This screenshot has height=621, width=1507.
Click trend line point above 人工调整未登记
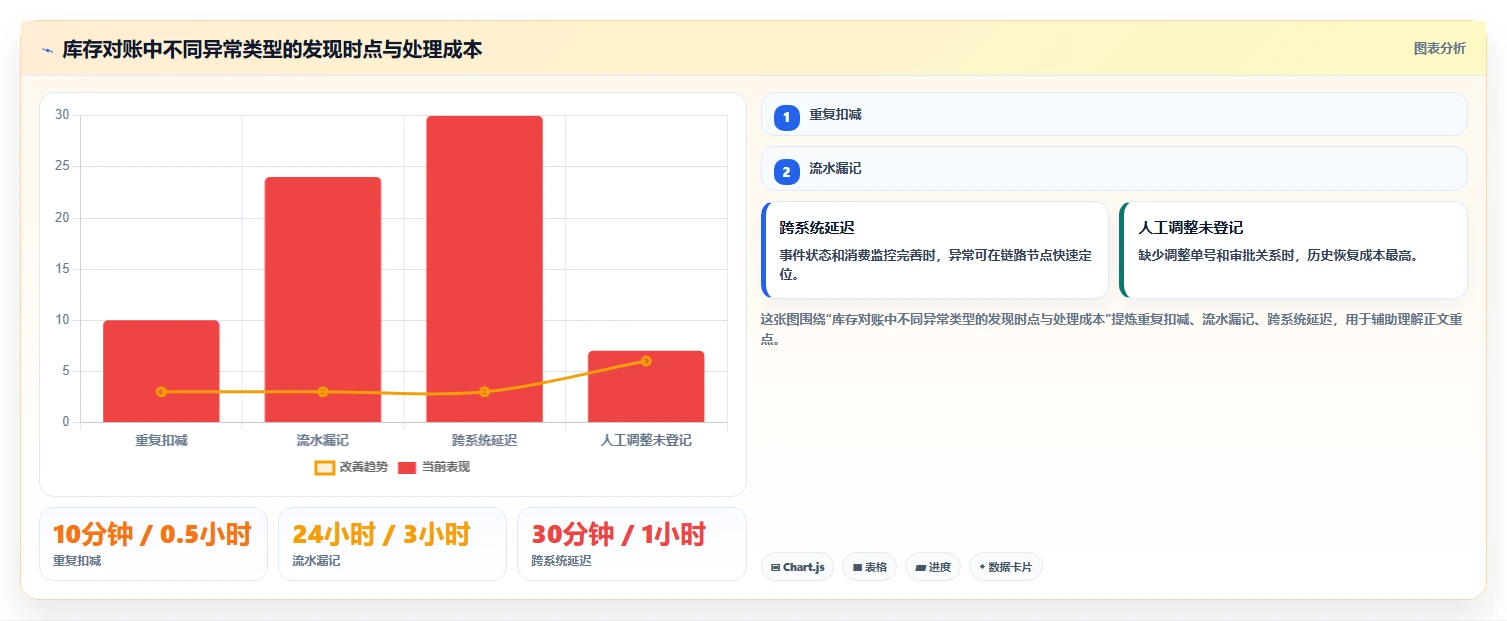point(646,361)
